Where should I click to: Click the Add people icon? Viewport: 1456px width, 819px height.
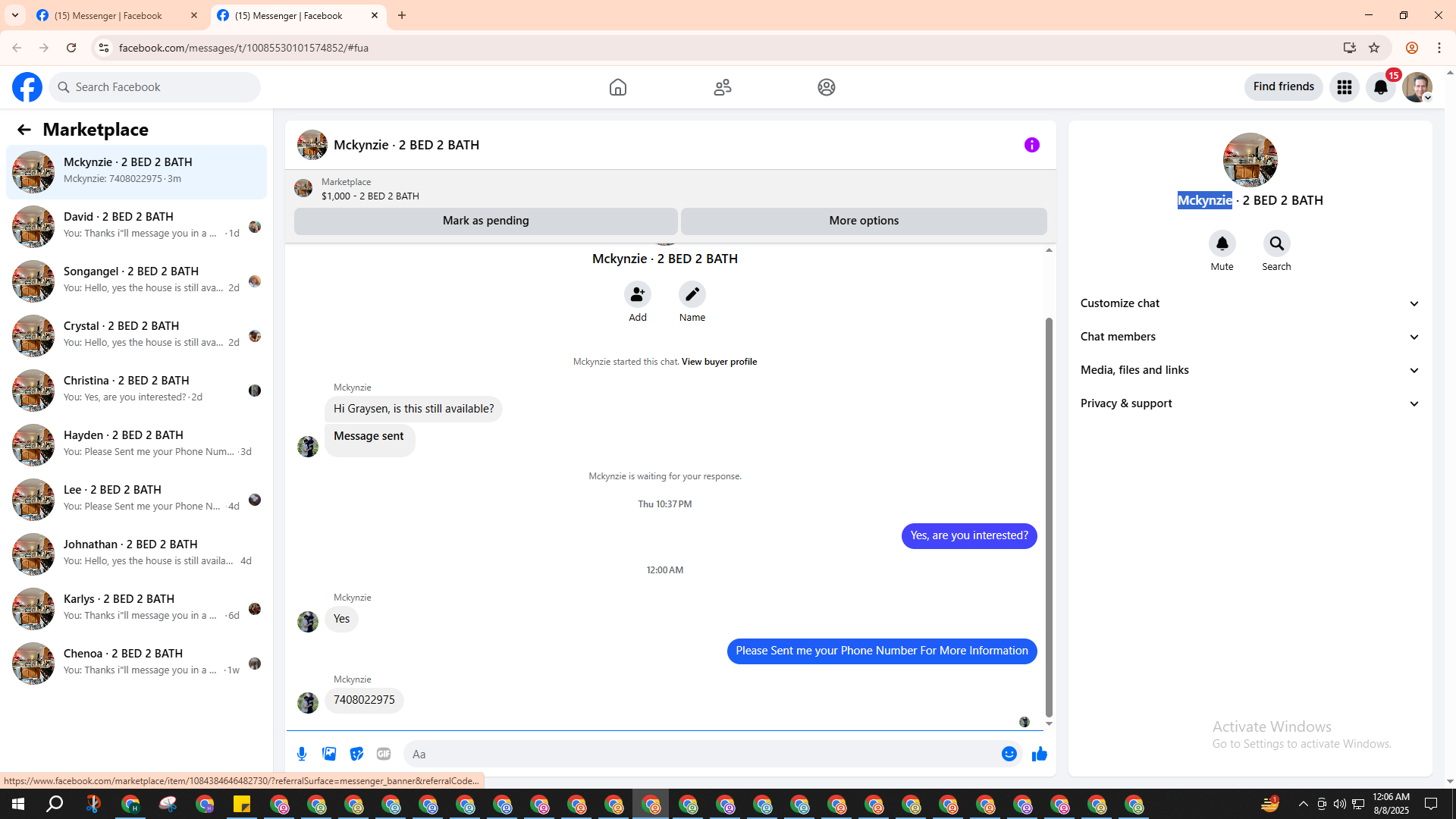(637, 294)
